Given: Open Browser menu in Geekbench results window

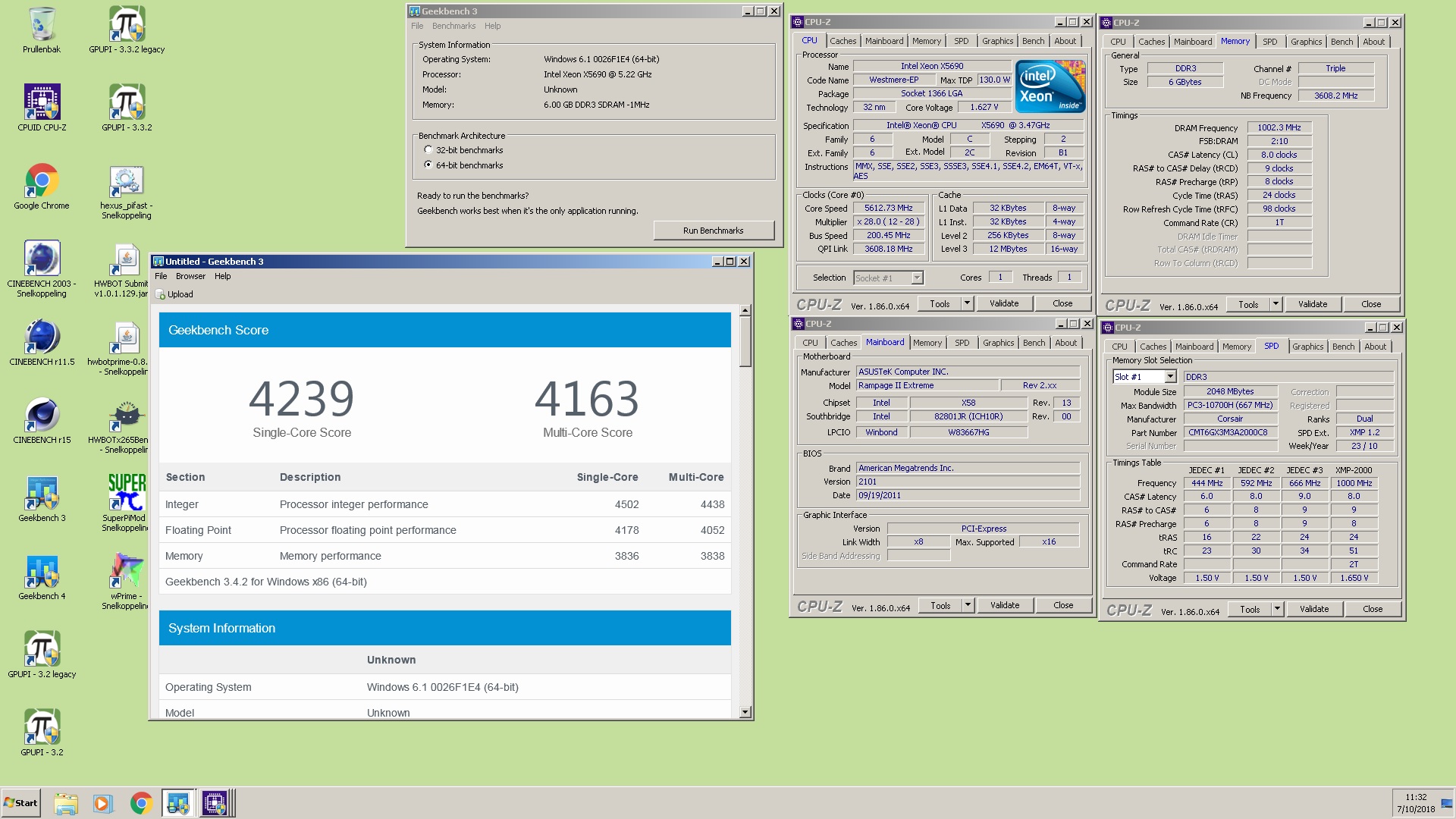Looking at the screenshot, I should (x=190, y=276).
